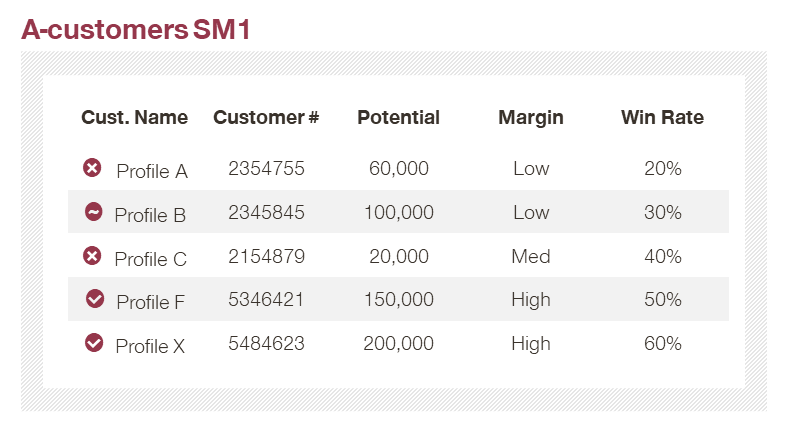Click the tilde status icon beside Profile B
Viewport: 786px width, 429px height.
coord(94,211)
